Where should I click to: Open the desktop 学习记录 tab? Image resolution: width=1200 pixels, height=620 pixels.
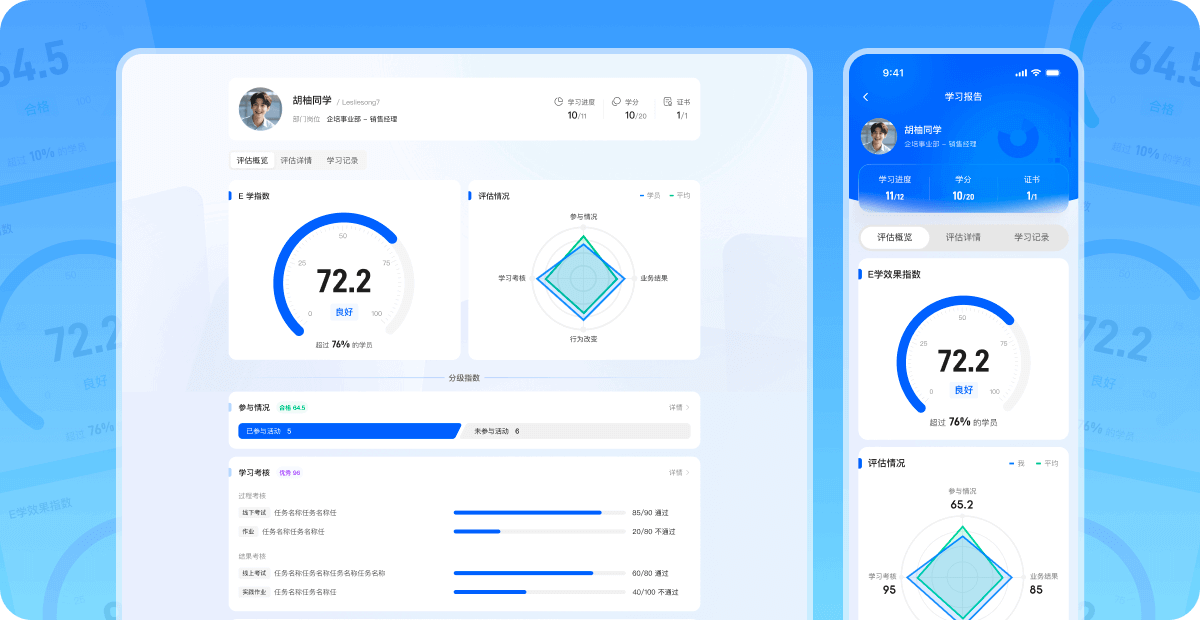(342, 160)
